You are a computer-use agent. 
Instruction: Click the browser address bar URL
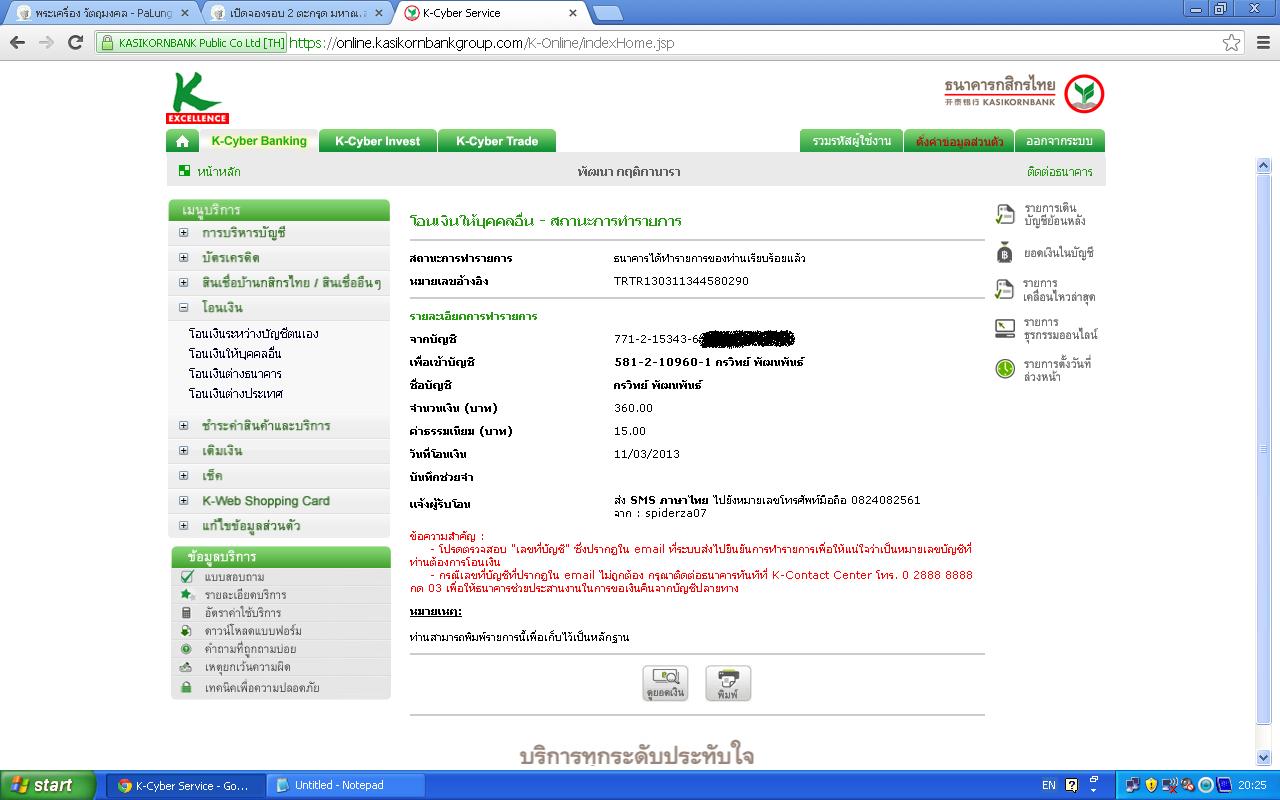click(x=600, y=43)
